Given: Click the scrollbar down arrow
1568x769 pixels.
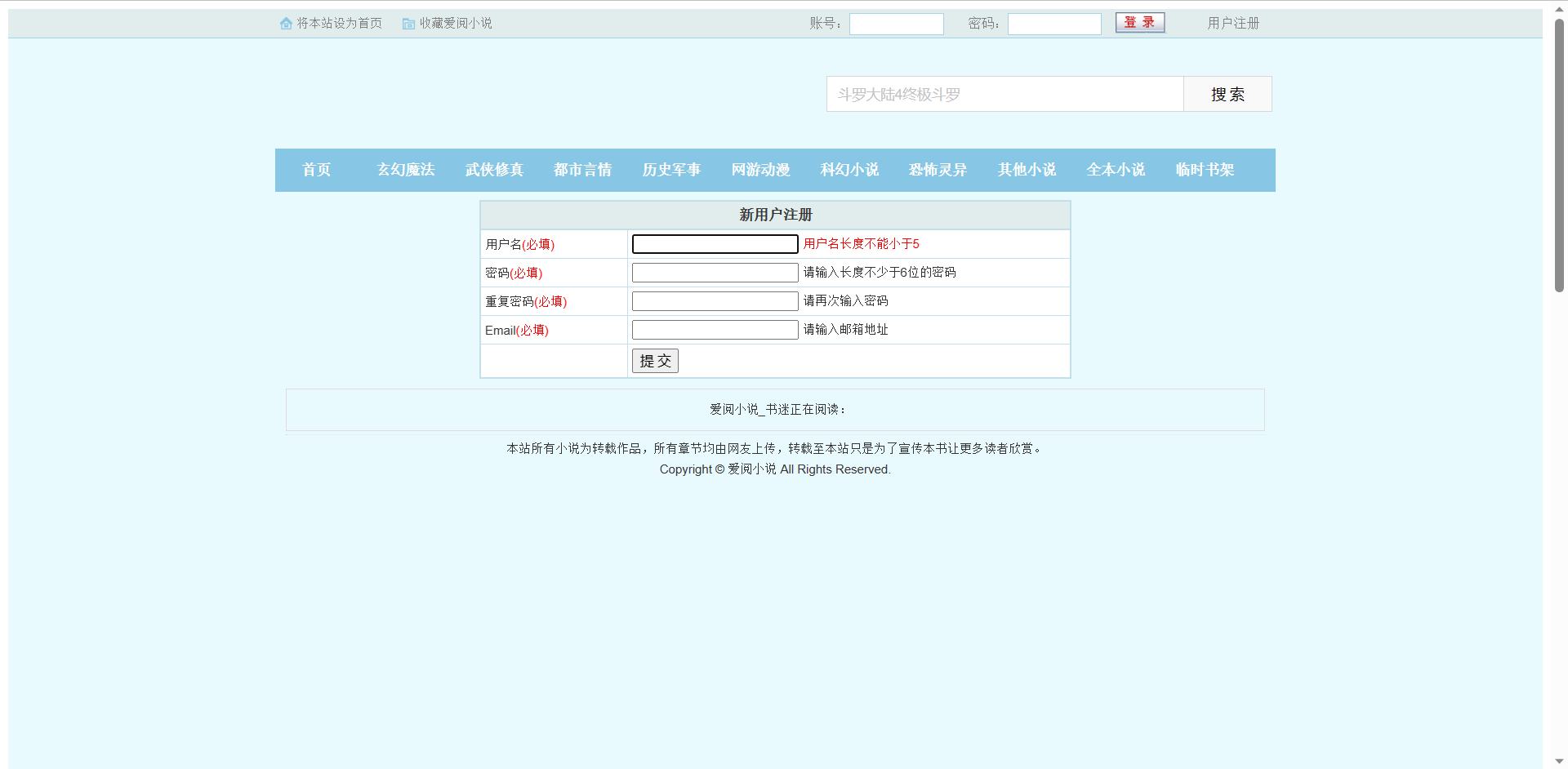Looking at the screenshot, I should click(x=1559, y=761).
